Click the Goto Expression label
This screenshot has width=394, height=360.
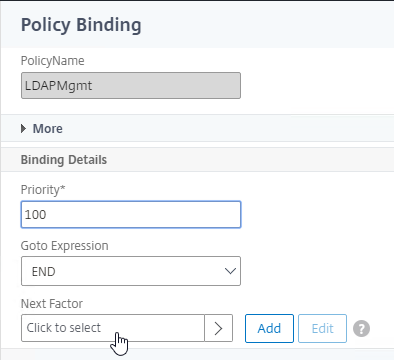(64, 246)
